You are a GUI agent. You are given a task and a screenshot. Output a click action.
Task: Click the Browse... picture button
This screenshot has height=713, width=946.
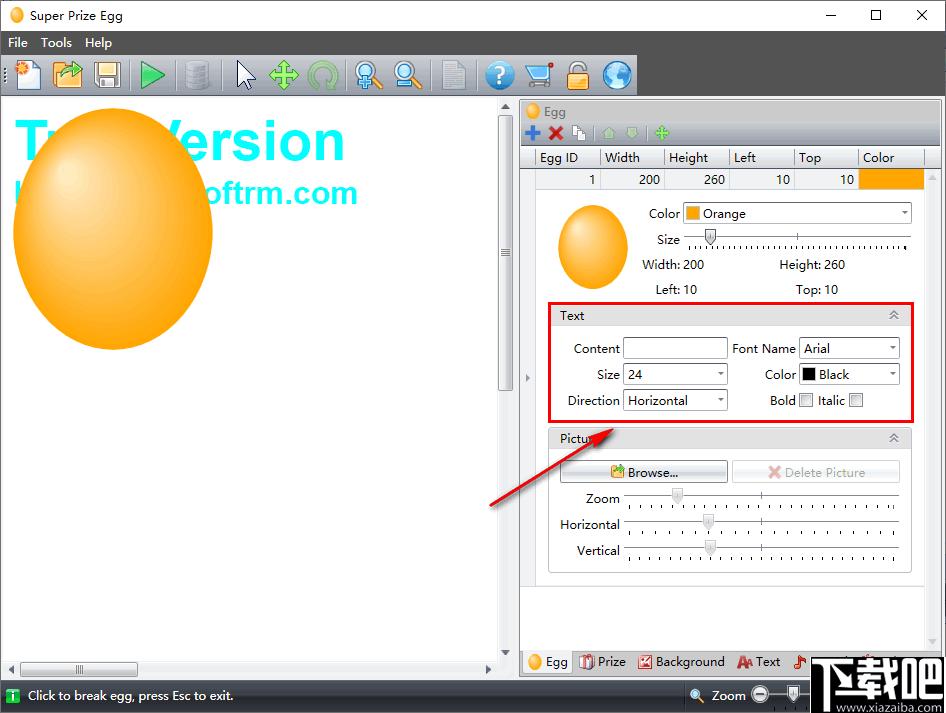644,472
